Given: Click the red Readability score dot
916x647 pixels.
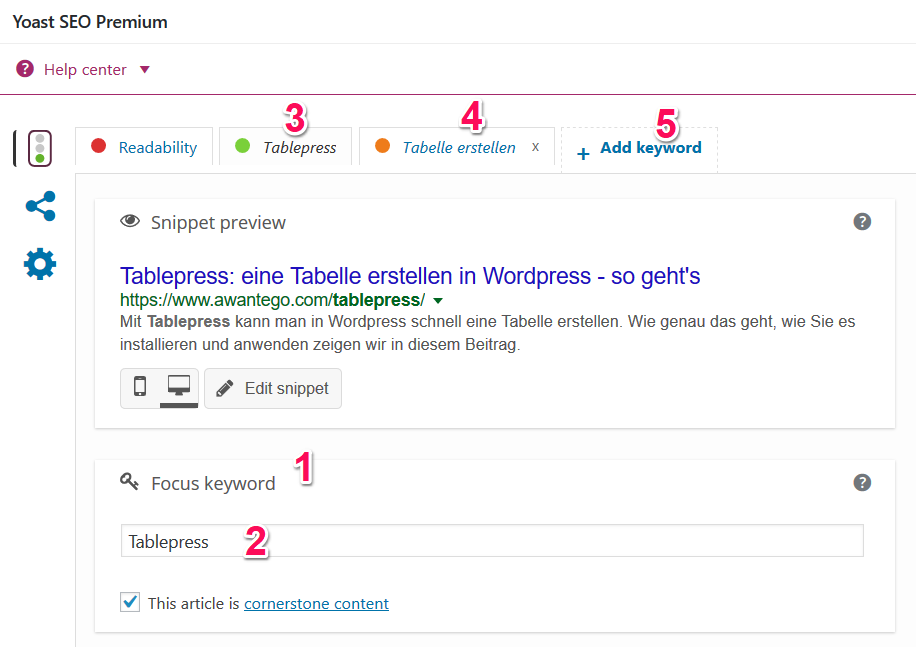Looking at the screenshot, I should coord(99,145).
